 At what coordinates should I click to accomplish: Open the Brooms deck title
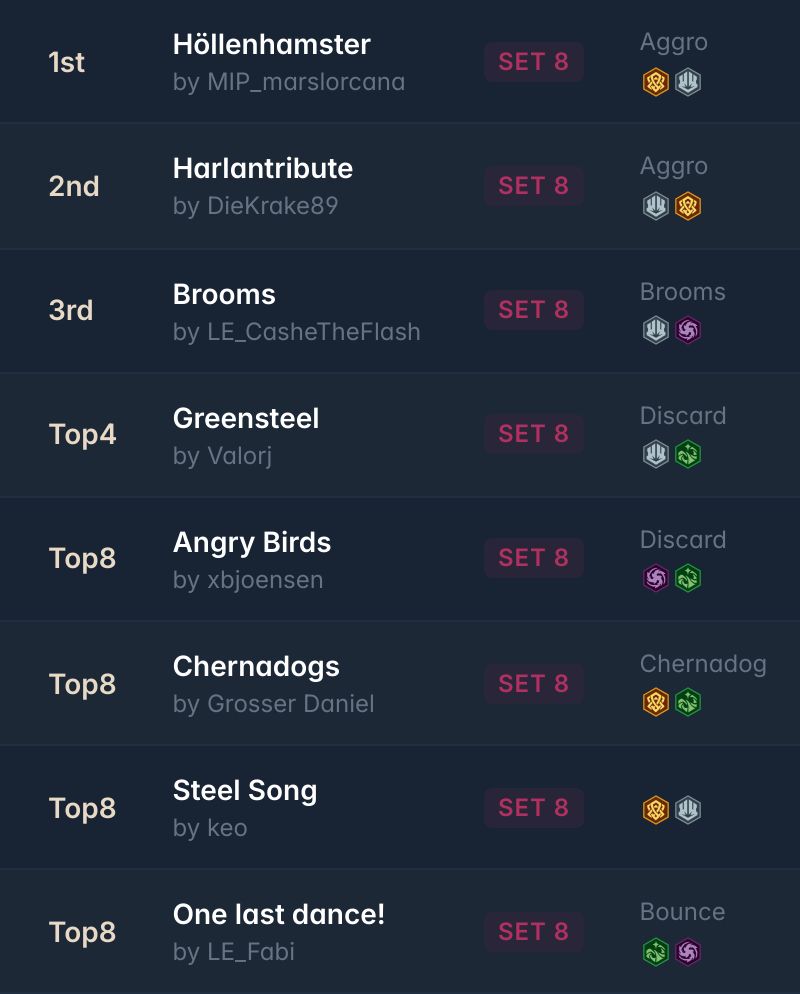(224, 294)
